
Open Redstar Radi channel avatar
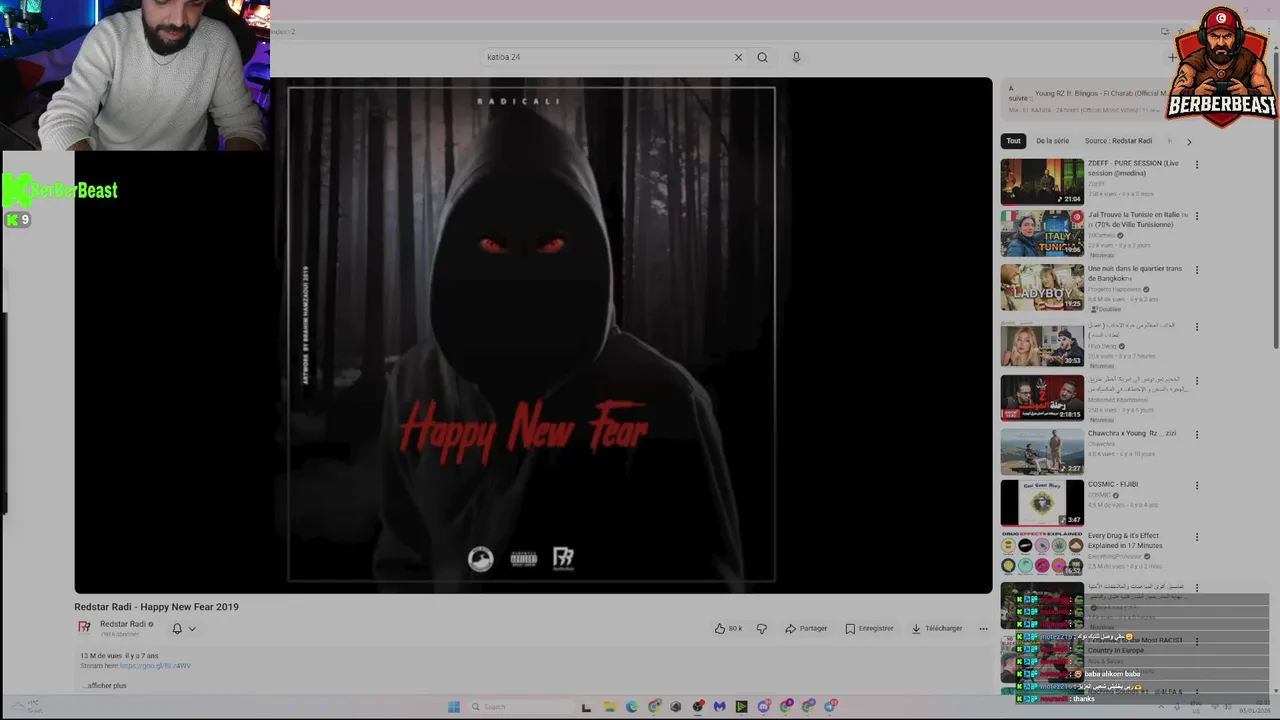(85, 627)
